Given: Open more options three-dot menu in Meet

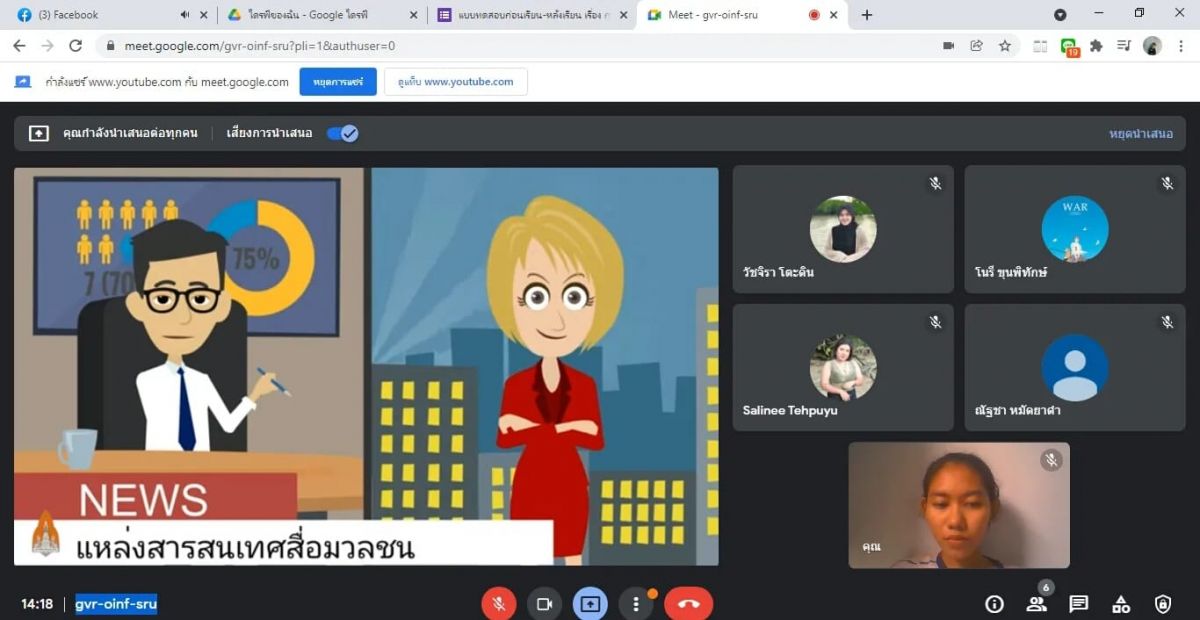Looking at the screenshot, I should tap(636, 604).
